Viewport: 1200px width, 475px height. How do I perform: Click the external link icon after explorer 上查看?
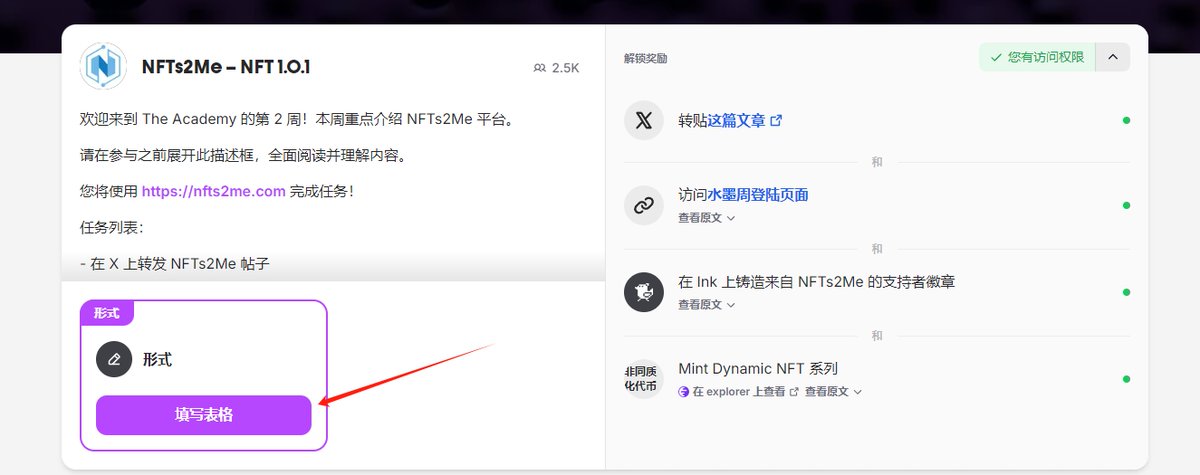[795, 392]
